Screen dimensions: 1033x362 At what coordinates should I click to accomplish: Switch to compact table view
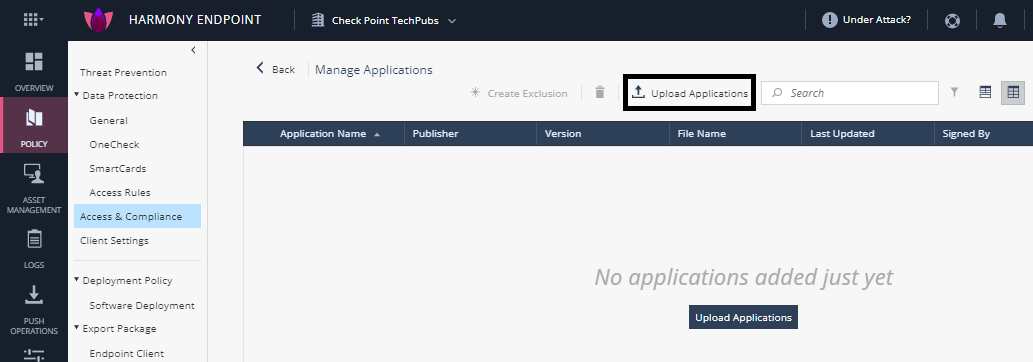click(985, 92)
